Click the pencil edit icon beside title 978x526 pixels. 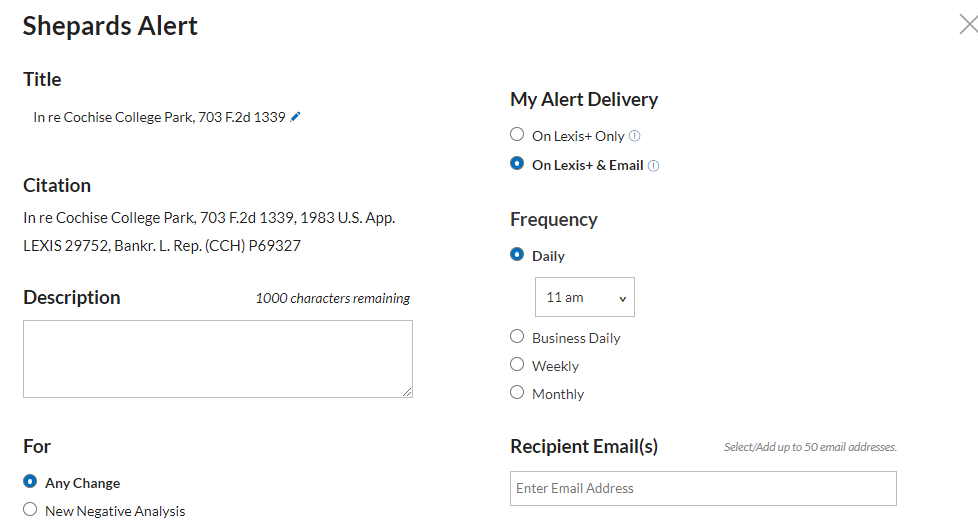(x=295, y=117)
